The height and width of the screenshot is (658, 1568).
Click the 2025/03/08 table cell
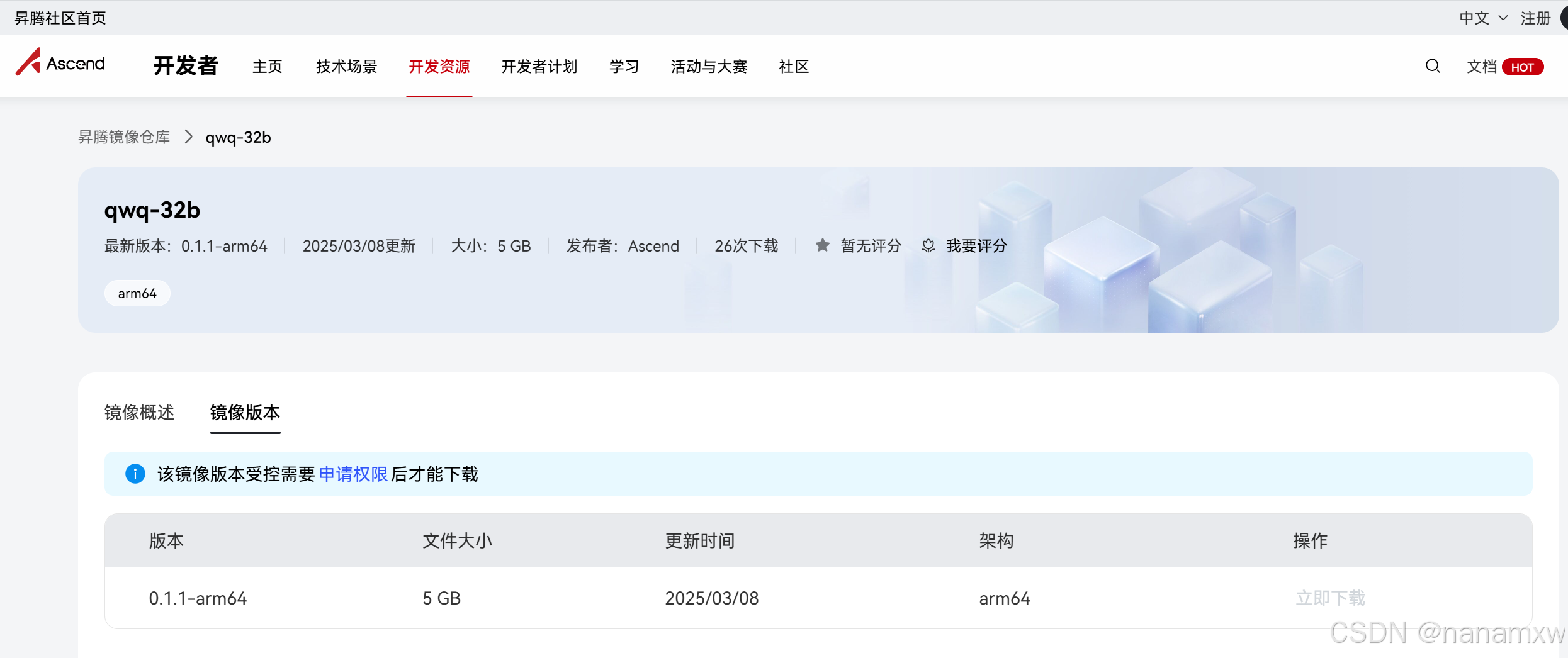[712, 598]
